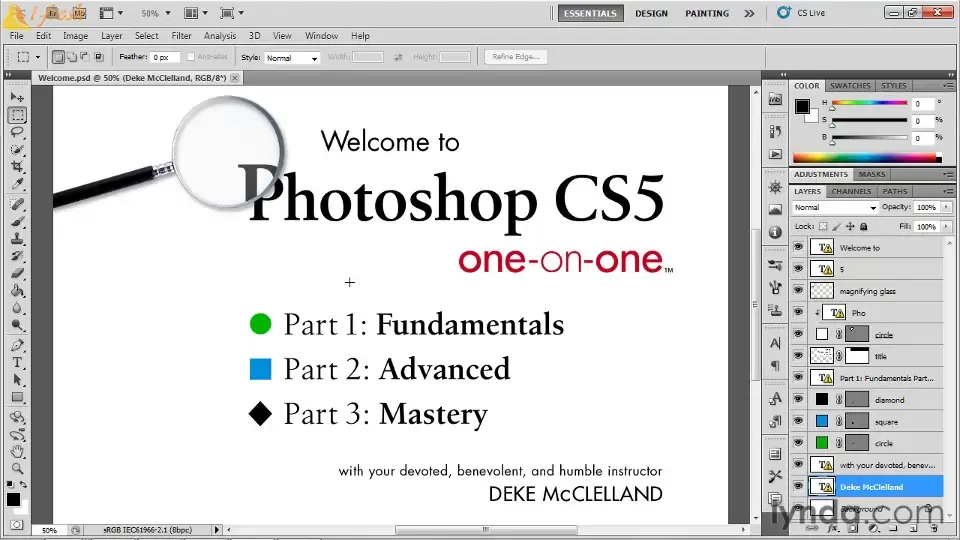
Task: Select the Clone Stamp tool
Action: (x=17, y=239)
